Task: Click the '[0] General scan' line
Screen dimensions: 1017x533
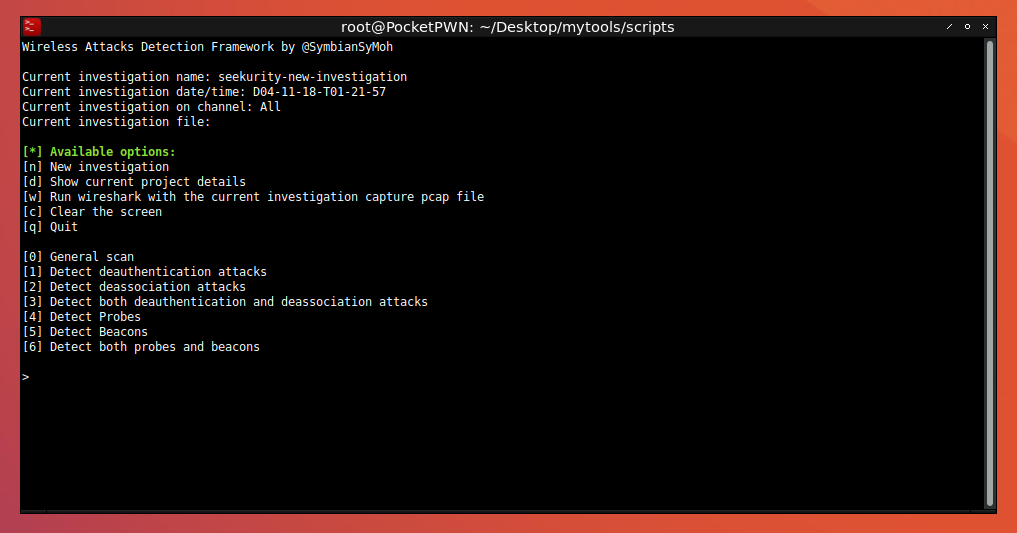Action: pos(78,257)
